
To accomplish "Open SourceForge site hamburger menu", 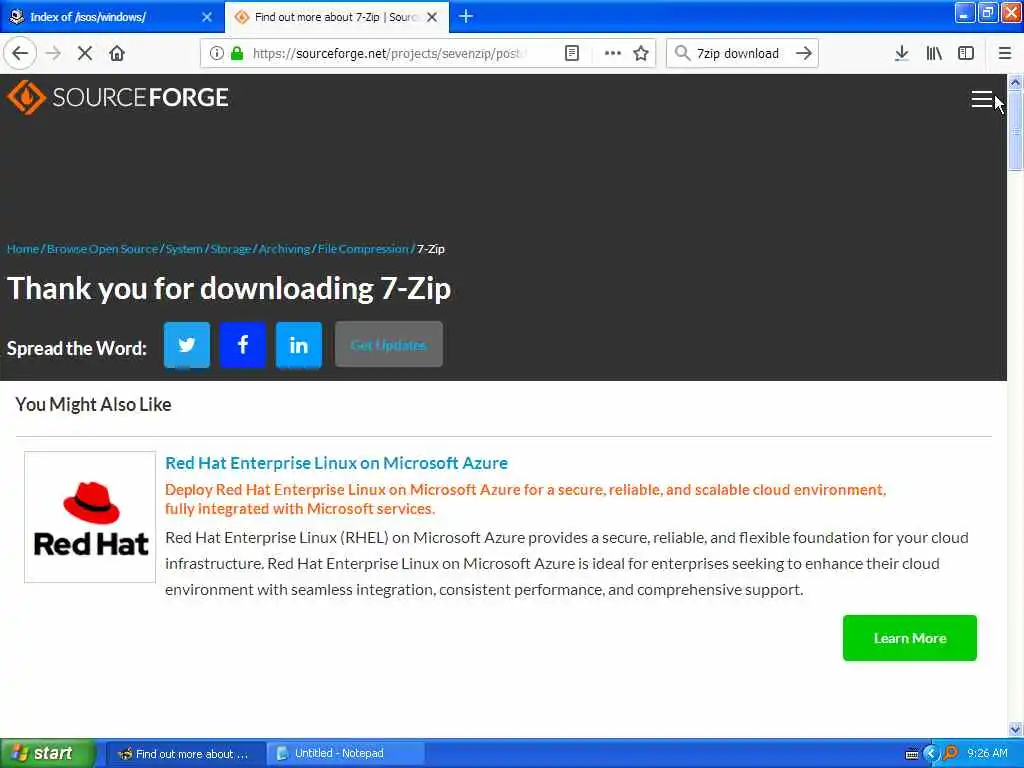I will coord(982,99).
